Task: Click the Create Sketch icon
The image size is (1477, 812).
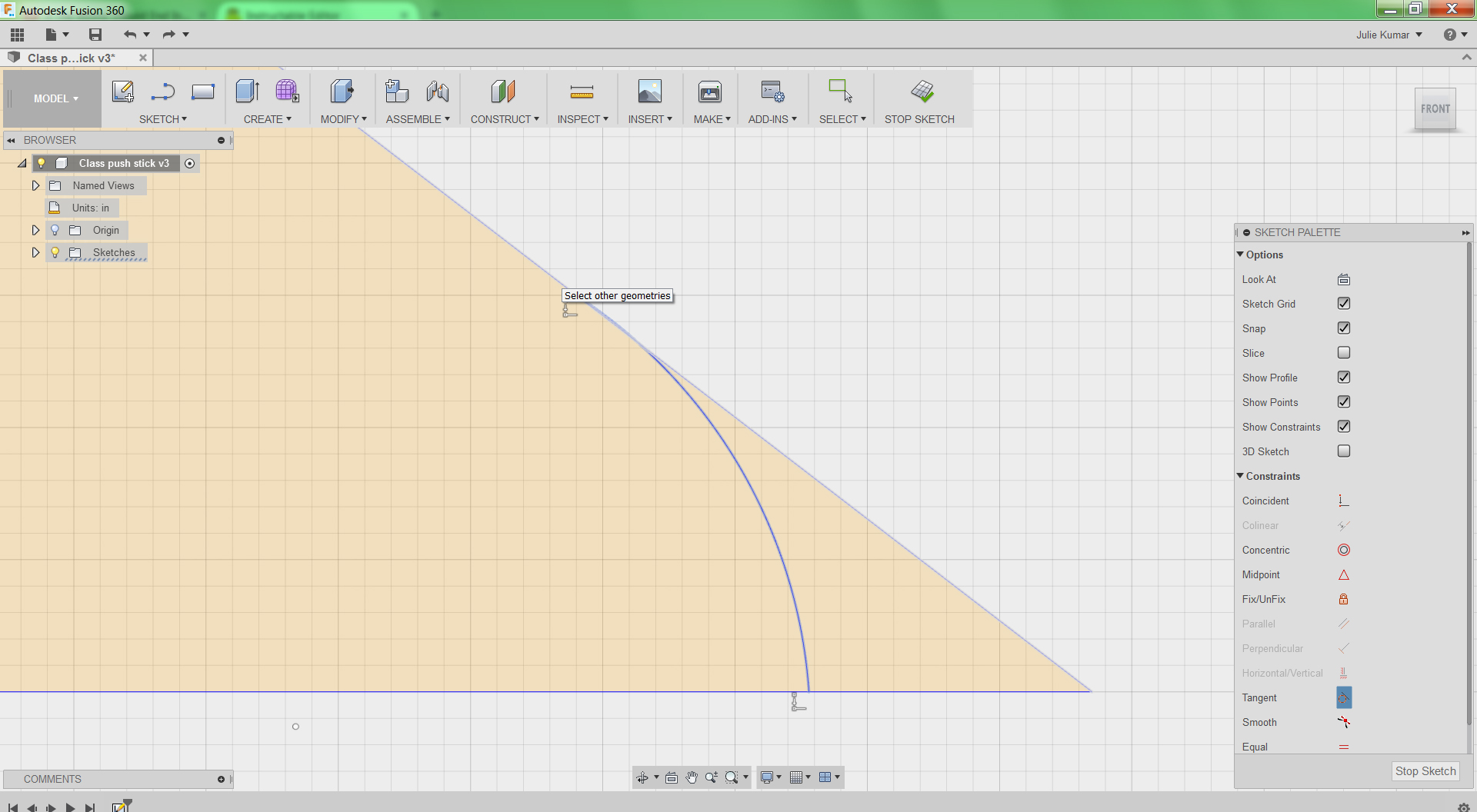Action: coord(123,92)
